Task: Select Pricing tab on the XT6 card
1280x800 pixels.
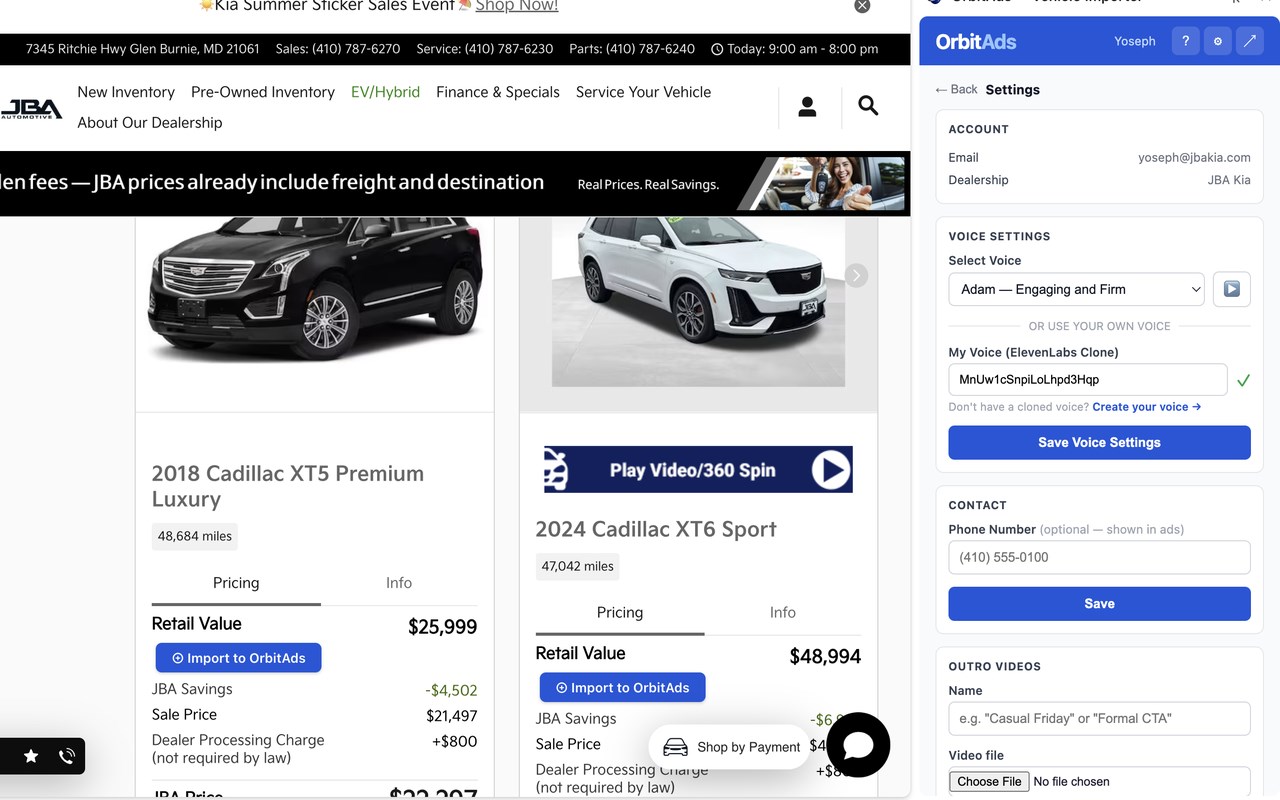Action: [x=620, y=613]
